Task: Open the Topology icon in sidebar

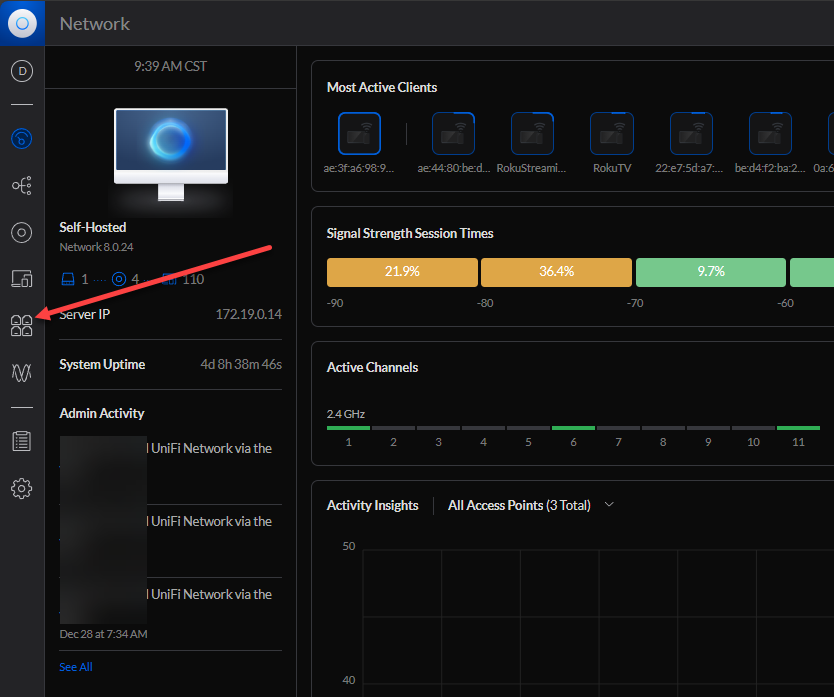Action: point(22,186)
